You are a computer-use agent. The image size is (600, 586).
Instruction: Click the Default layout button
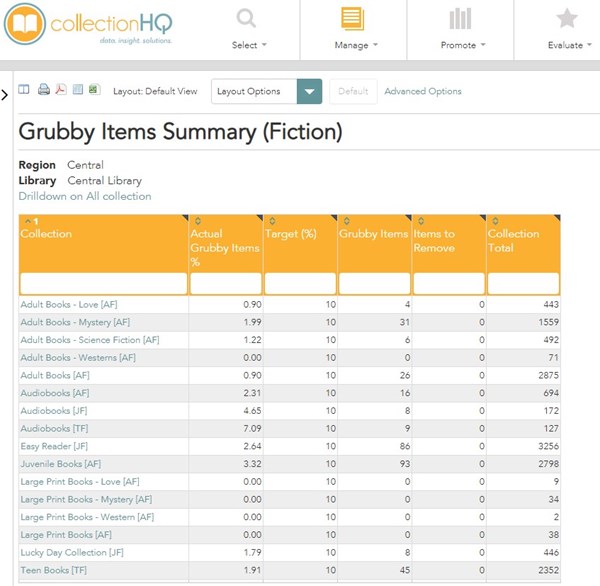(x=353, y=91)
